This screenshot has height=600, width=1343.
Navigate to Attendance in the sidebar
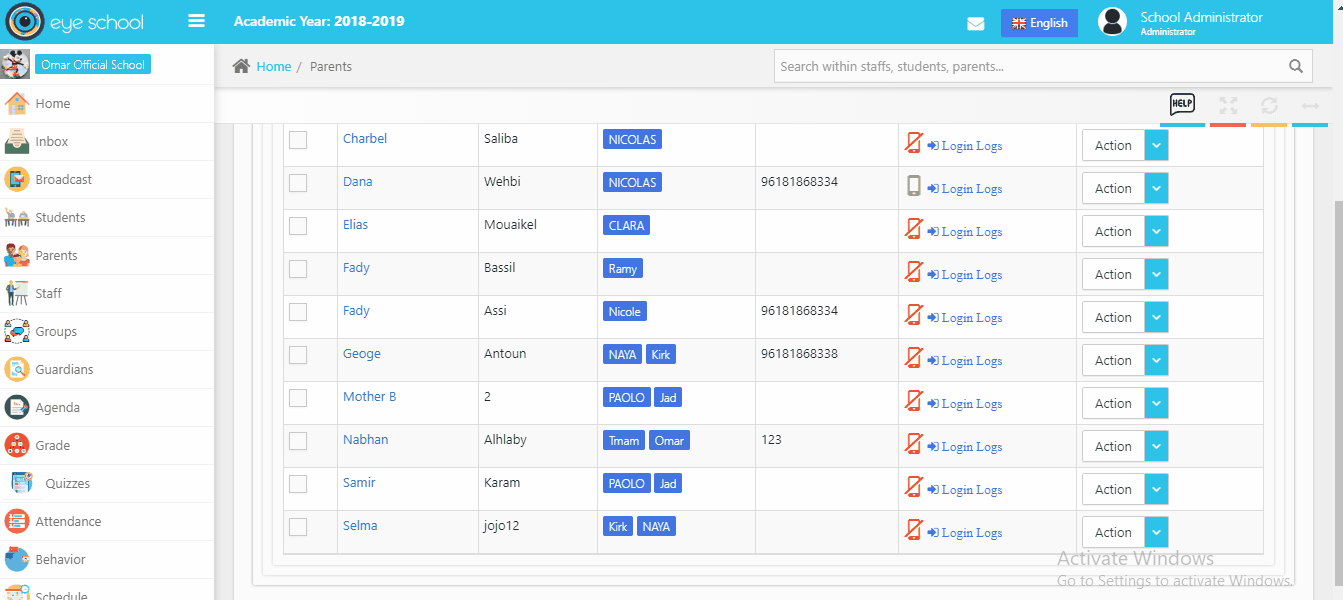tap(68, 521)
